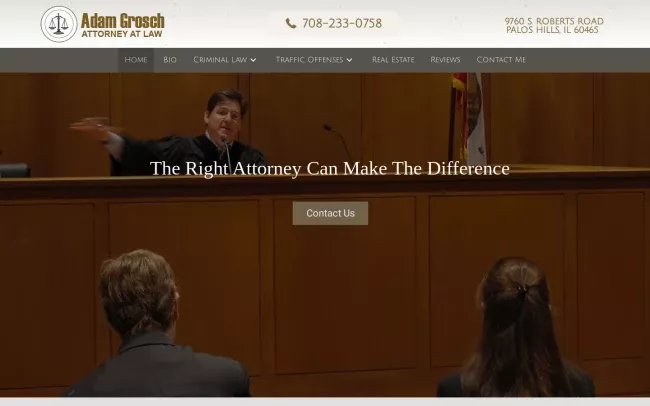The height and width of the screenshot is (406, 650).
Task: Open the Bio page
Action: click(170, 60)
